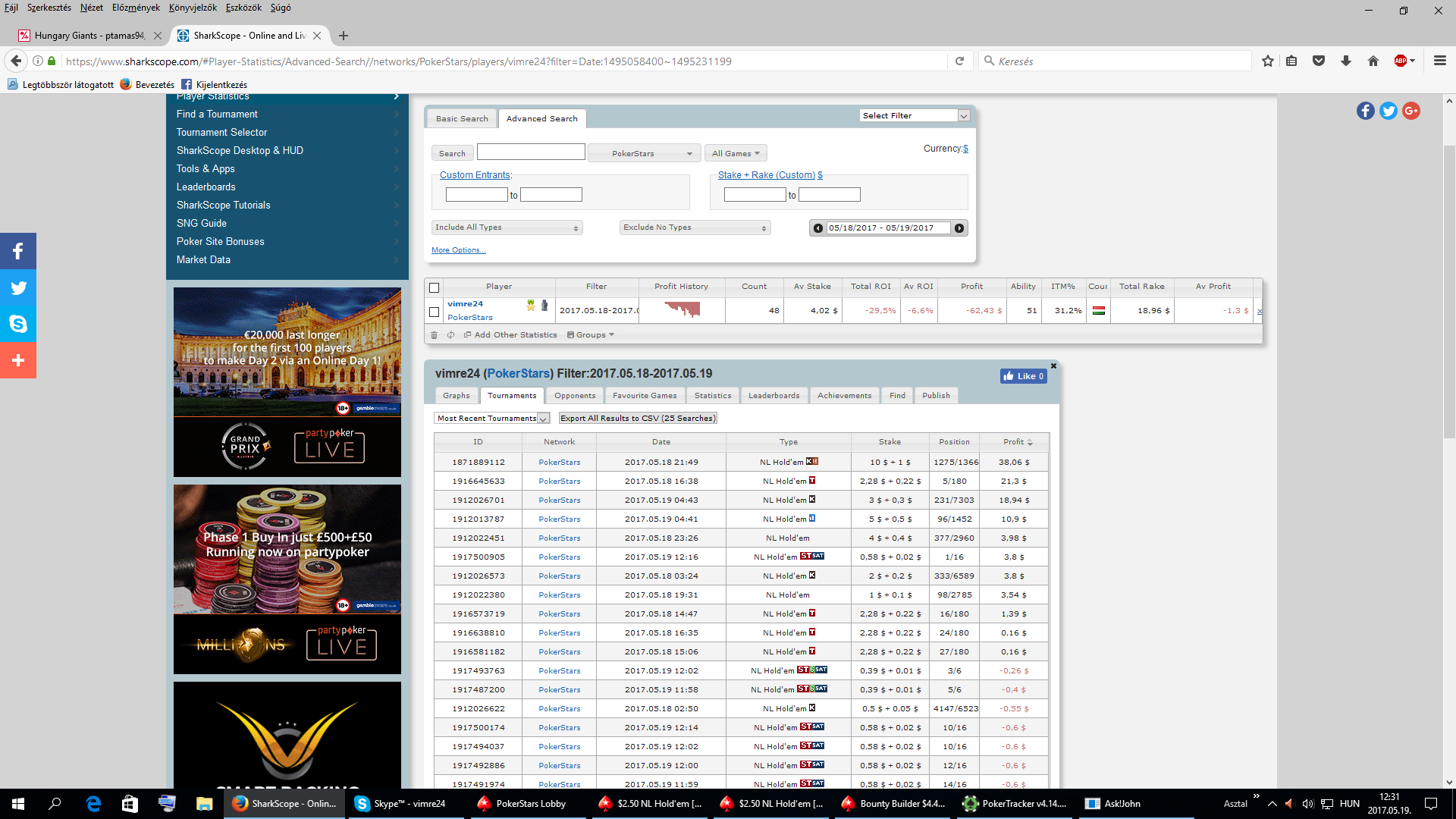
Task: Click Add Other Statistics
Action: [x=510, y=335]
